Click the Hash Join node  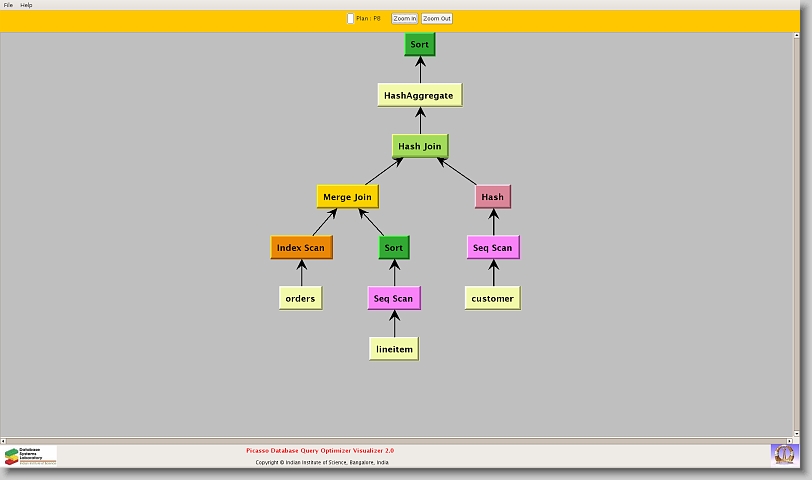[419, 146]
